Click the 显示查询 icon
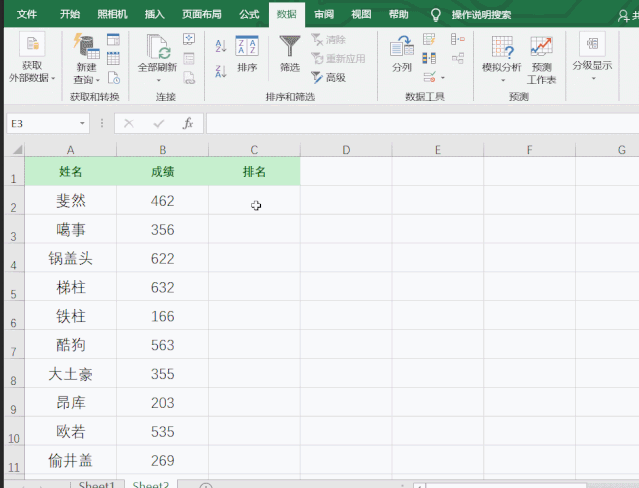This screenshot has height=488, width=639. (x=113, y=40)
